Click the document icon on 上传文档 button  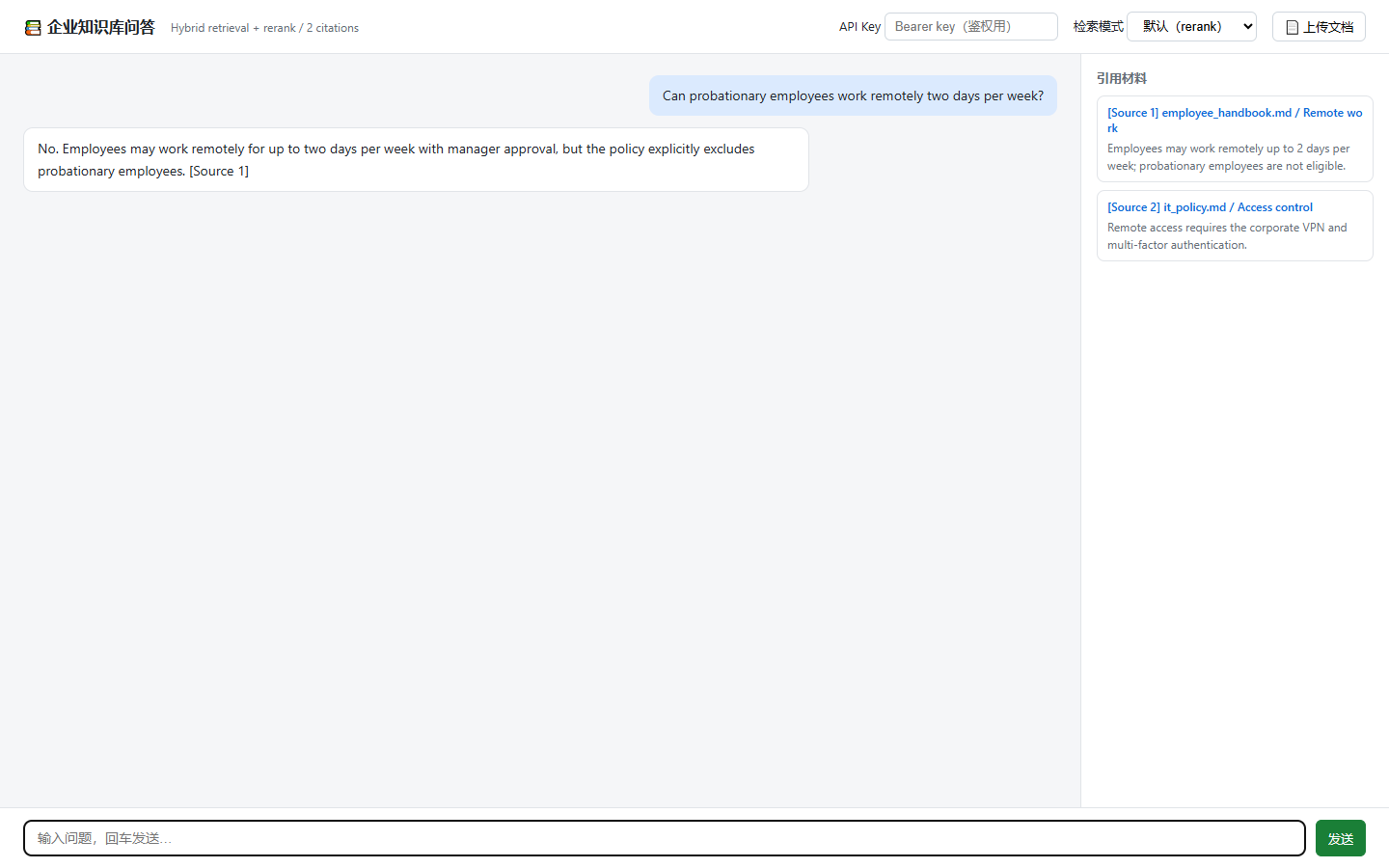1293,27
